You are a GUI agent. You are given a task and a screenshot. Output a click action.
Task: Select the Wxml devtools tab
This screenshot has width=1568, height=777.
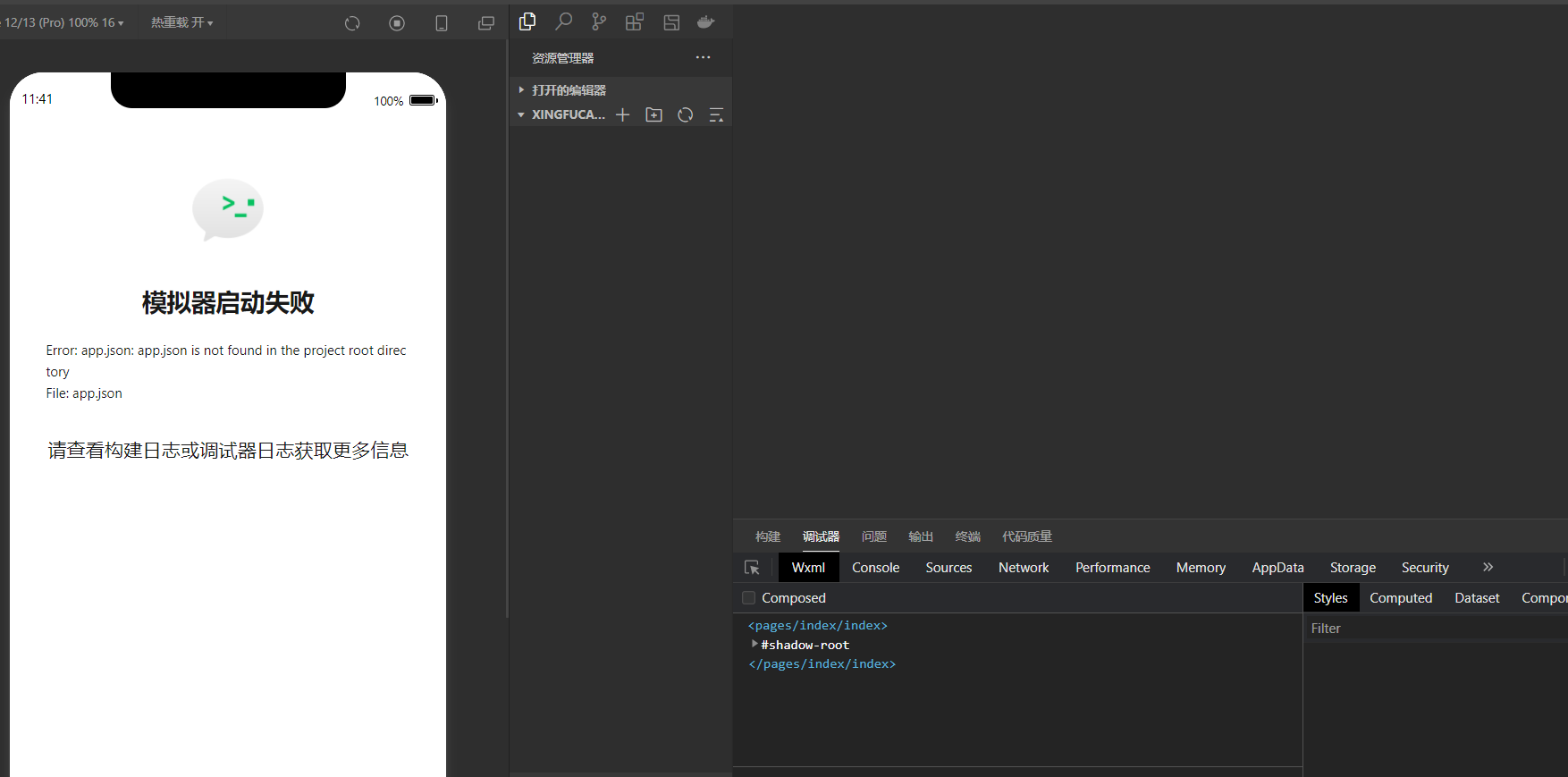click(808, 568)
